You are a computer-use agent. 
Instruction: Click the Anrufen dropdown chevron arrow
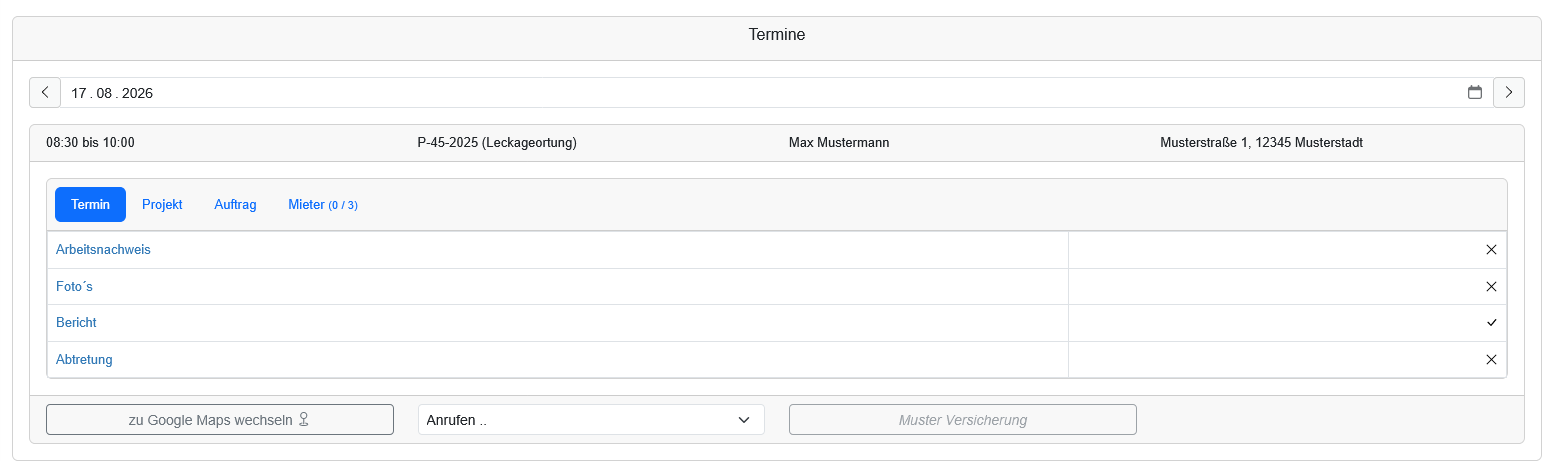743,420
